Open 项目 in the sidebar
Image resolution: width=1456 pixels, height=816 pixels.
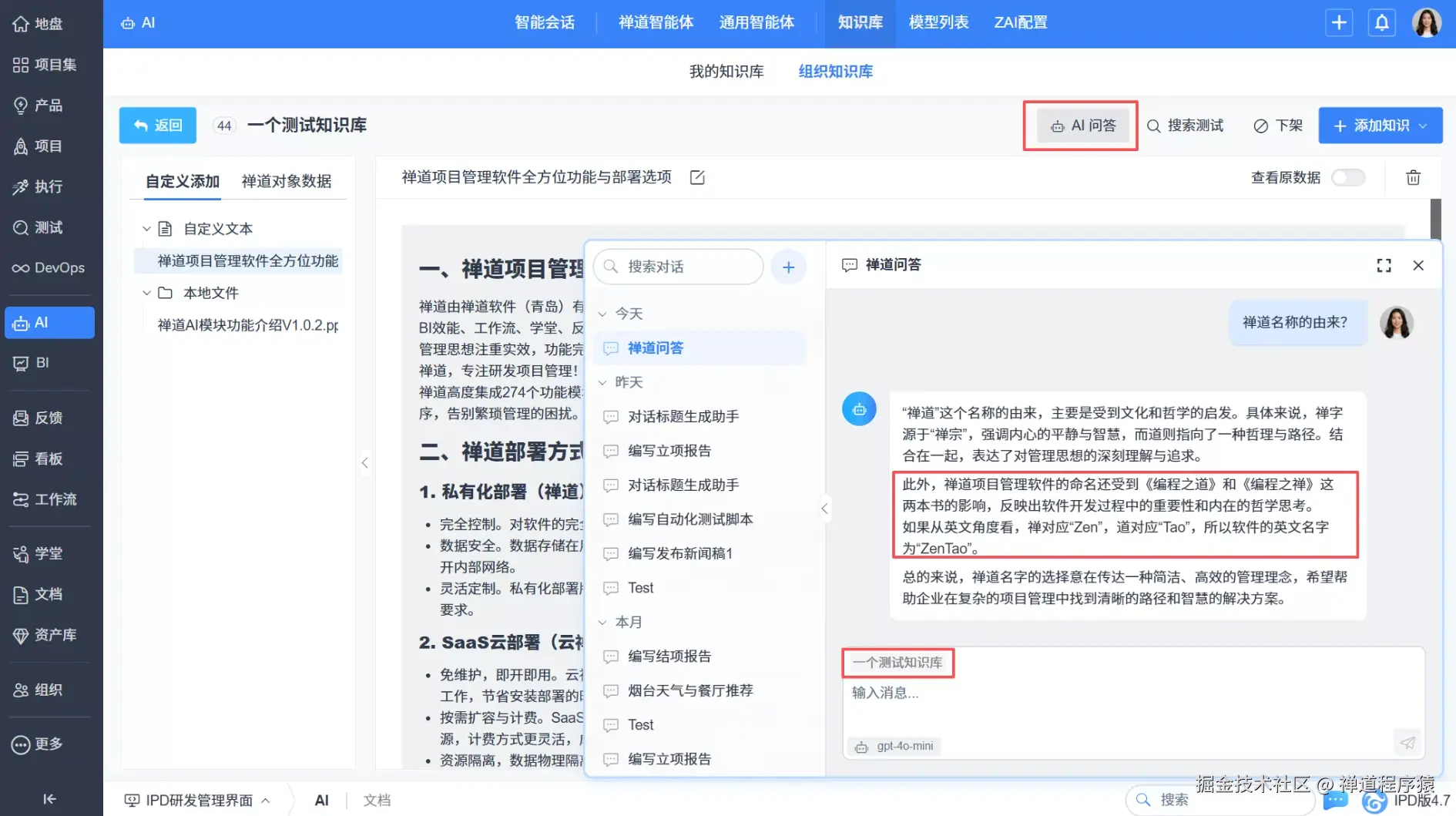39,146
